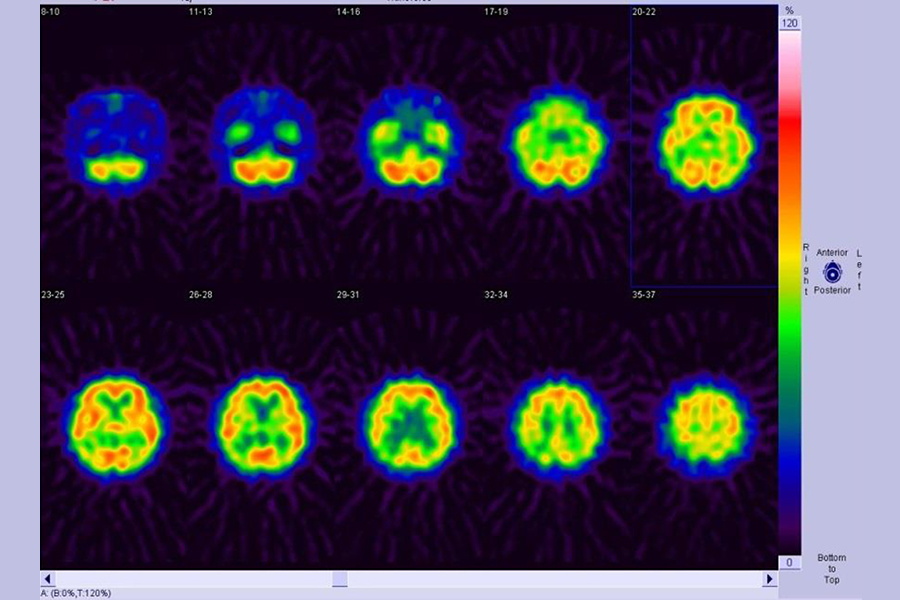
Task: Select brain slice 29-31
Action: pos(411,427)
